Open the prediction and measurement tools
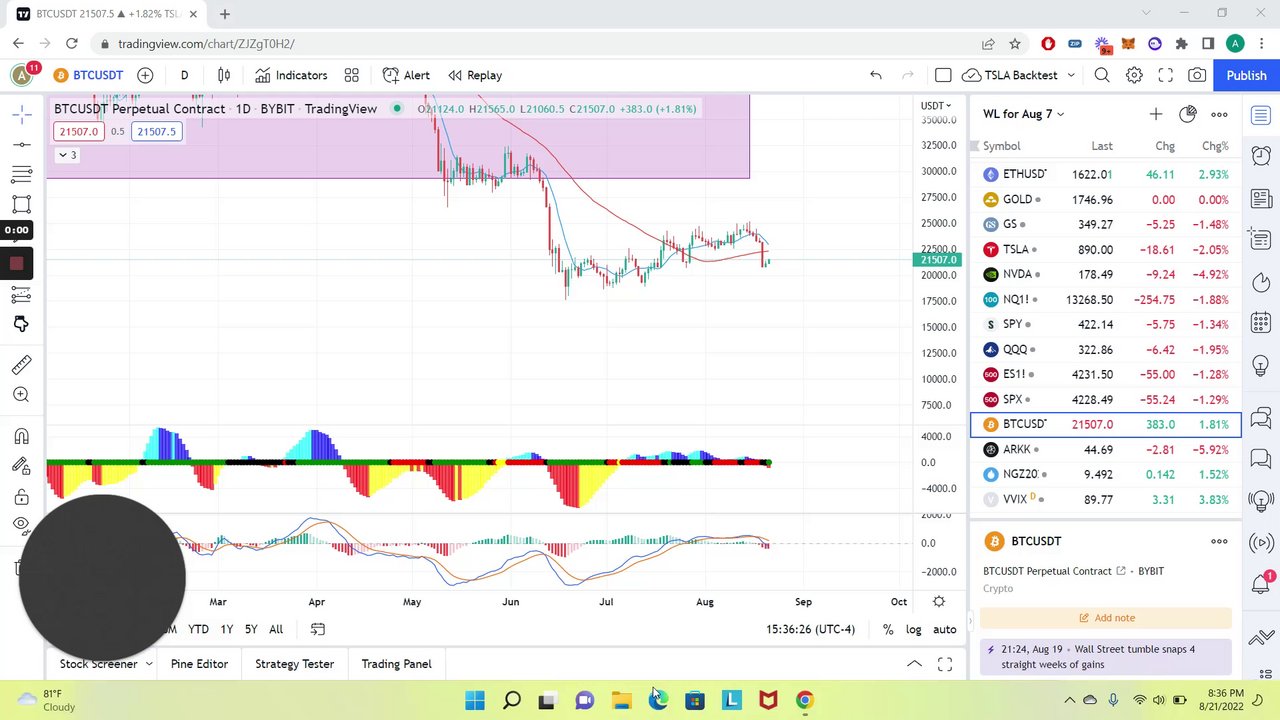The image size is (1280, 720). click(x=21, y=294)
